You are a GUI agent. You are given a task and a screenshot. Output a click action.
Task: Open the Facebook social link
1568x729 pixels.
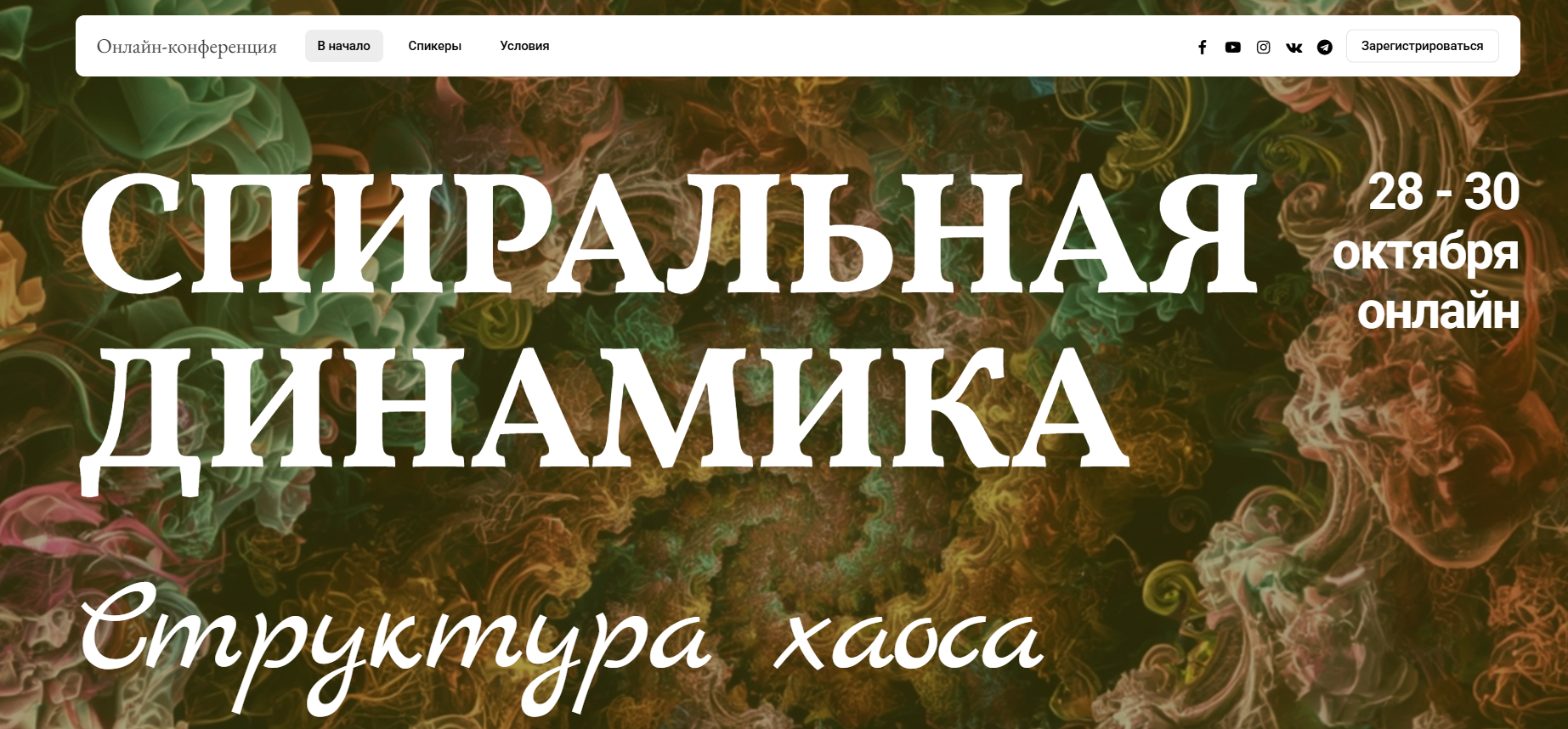pyautogui.click(x=1202, y=47)
